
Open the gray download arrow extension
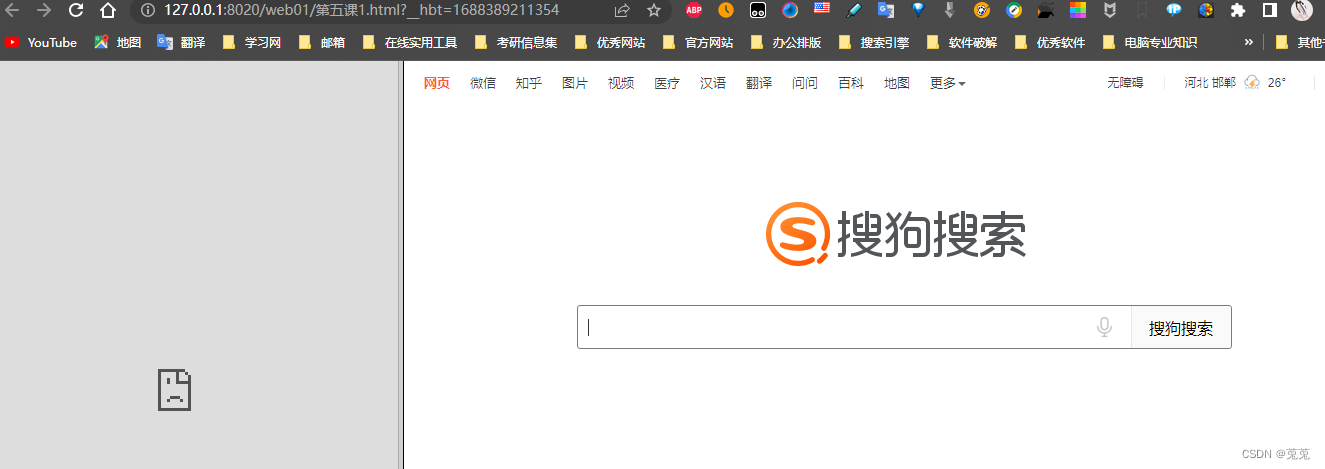[x=950, y=10]
